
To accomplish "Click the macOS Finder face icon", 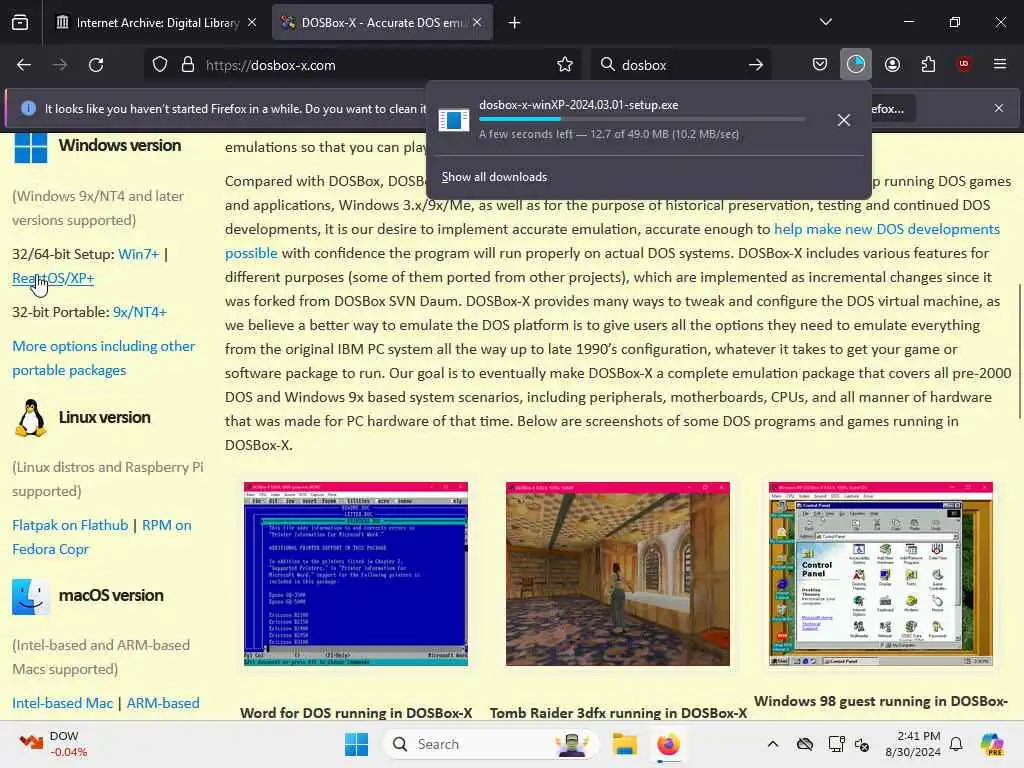I will 30,596.
